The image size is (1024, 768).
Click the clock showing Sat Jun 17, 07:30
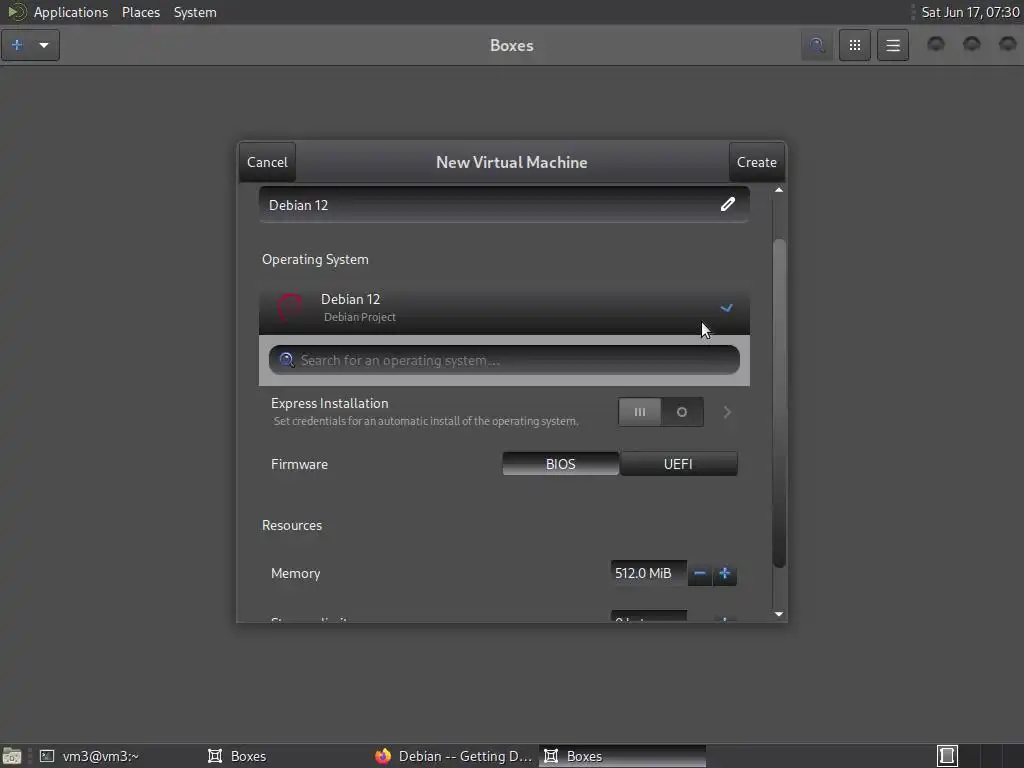tap(970, 12)
